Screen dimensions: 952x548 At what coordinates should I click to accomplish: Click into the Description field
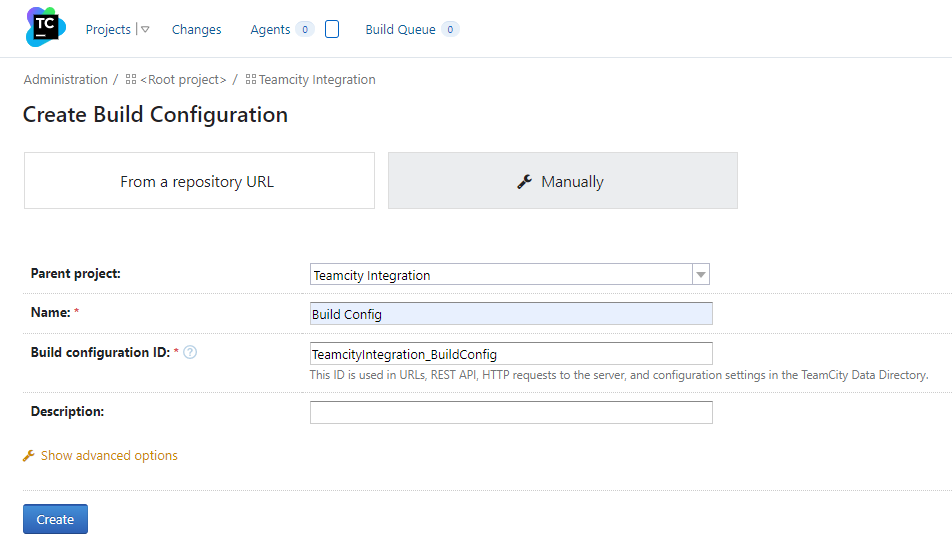(511, 412)
